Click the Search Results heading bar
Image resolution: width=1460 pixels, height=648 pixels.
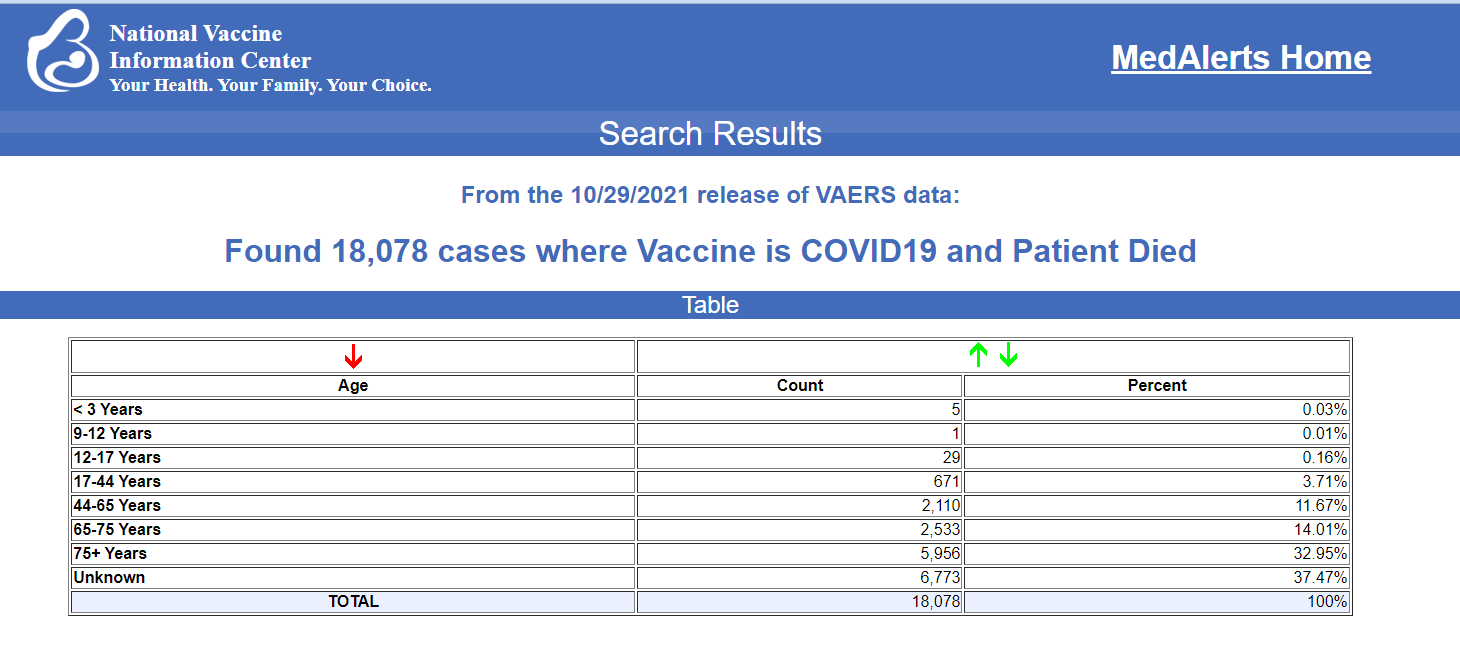730,133
